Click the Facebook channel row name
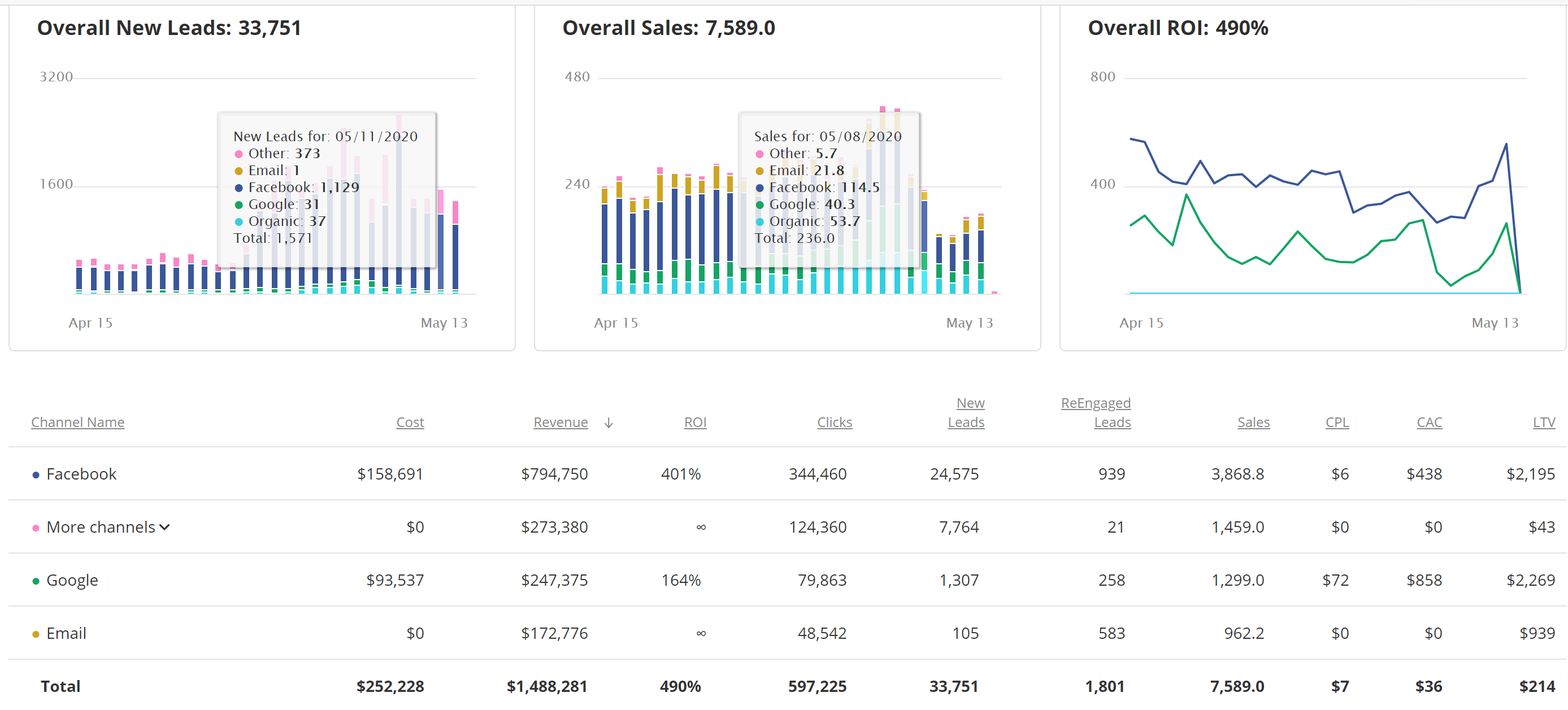 point(81,474)
